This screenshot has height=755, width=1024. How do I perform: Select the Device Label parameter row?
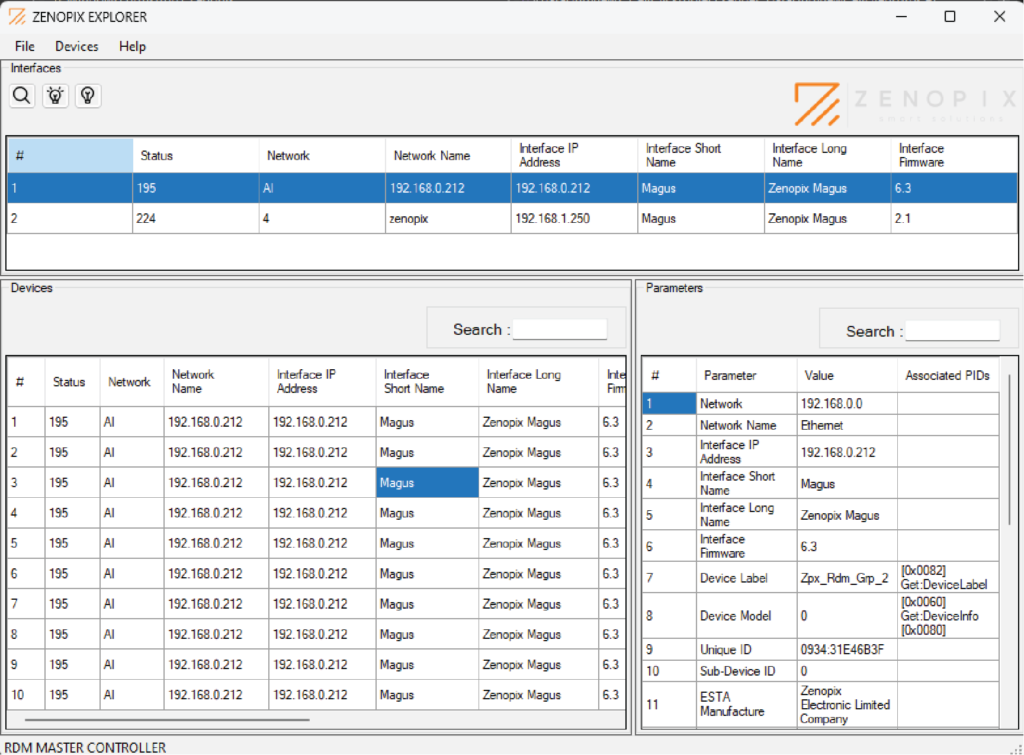(745, 577)
